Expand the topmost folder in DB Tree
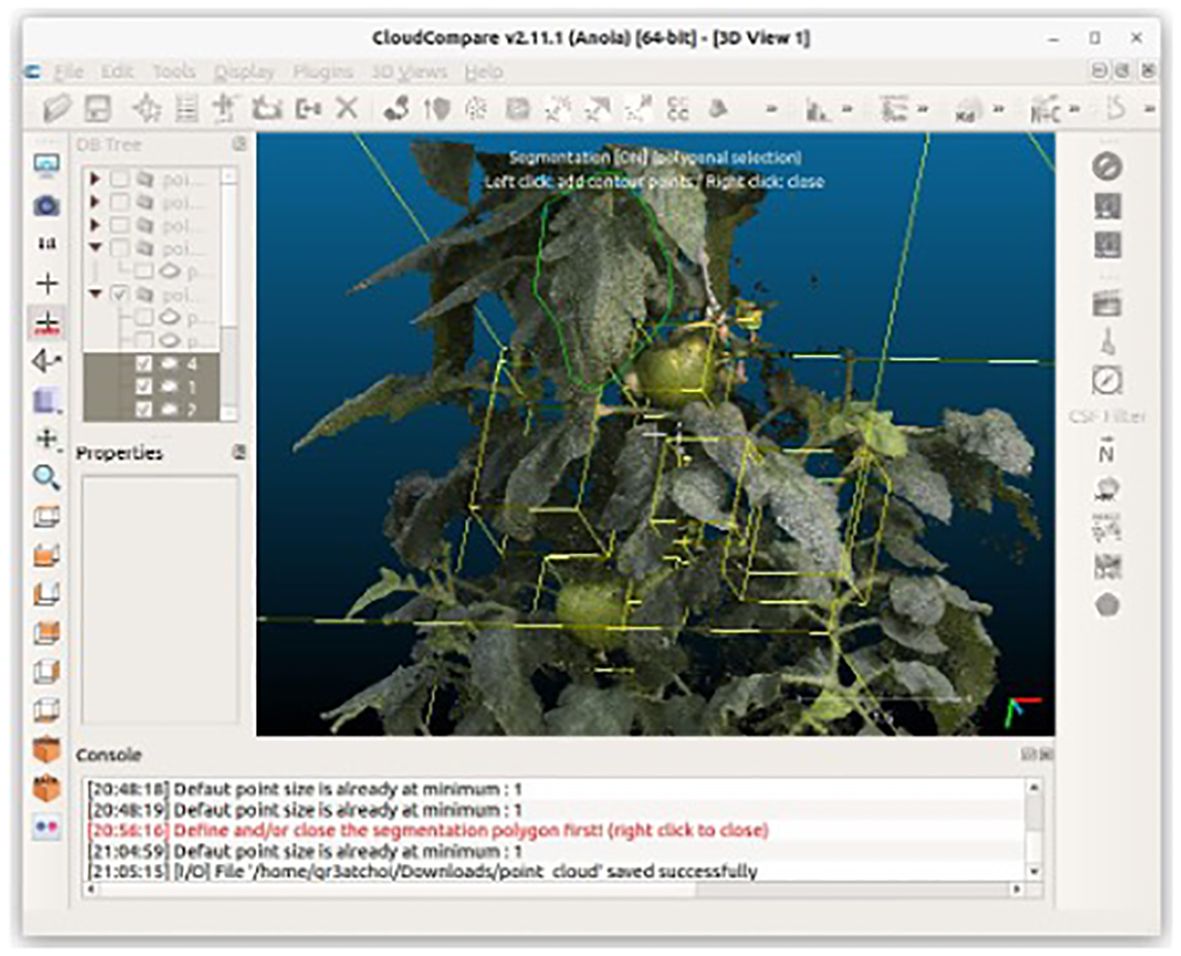Image resolution: width=1181 pixels, height=956 pixels. (95, 179)
